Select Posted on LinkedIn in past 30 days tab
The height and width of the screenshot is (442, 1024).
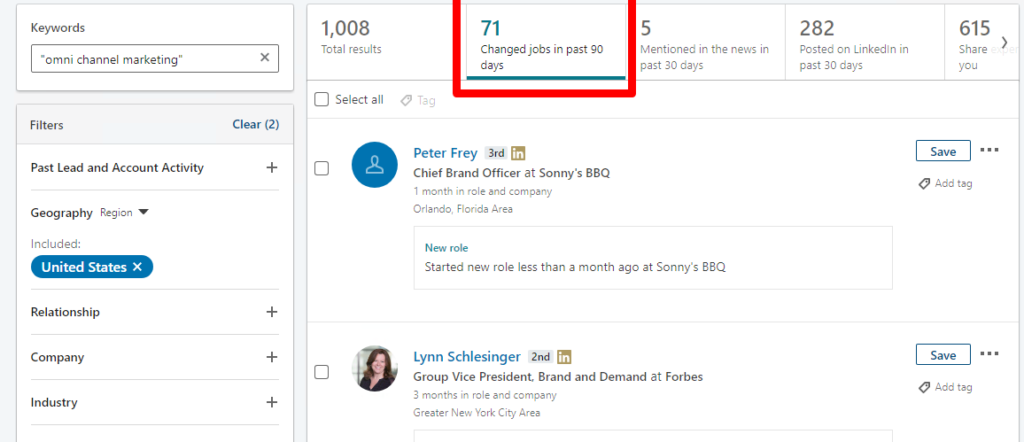(x=865, y=43)
